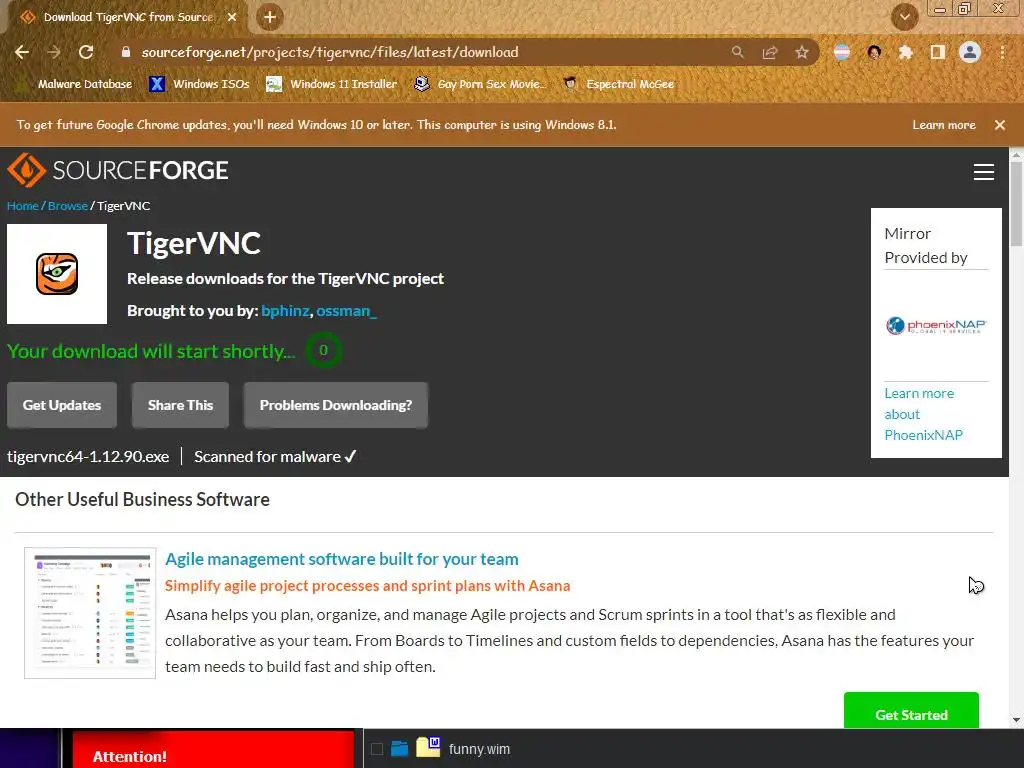Image resolution: width=1024 pixels, height=768 pixels.
Task: Go to Home breadcrumb link
Action: coord(23,206)
